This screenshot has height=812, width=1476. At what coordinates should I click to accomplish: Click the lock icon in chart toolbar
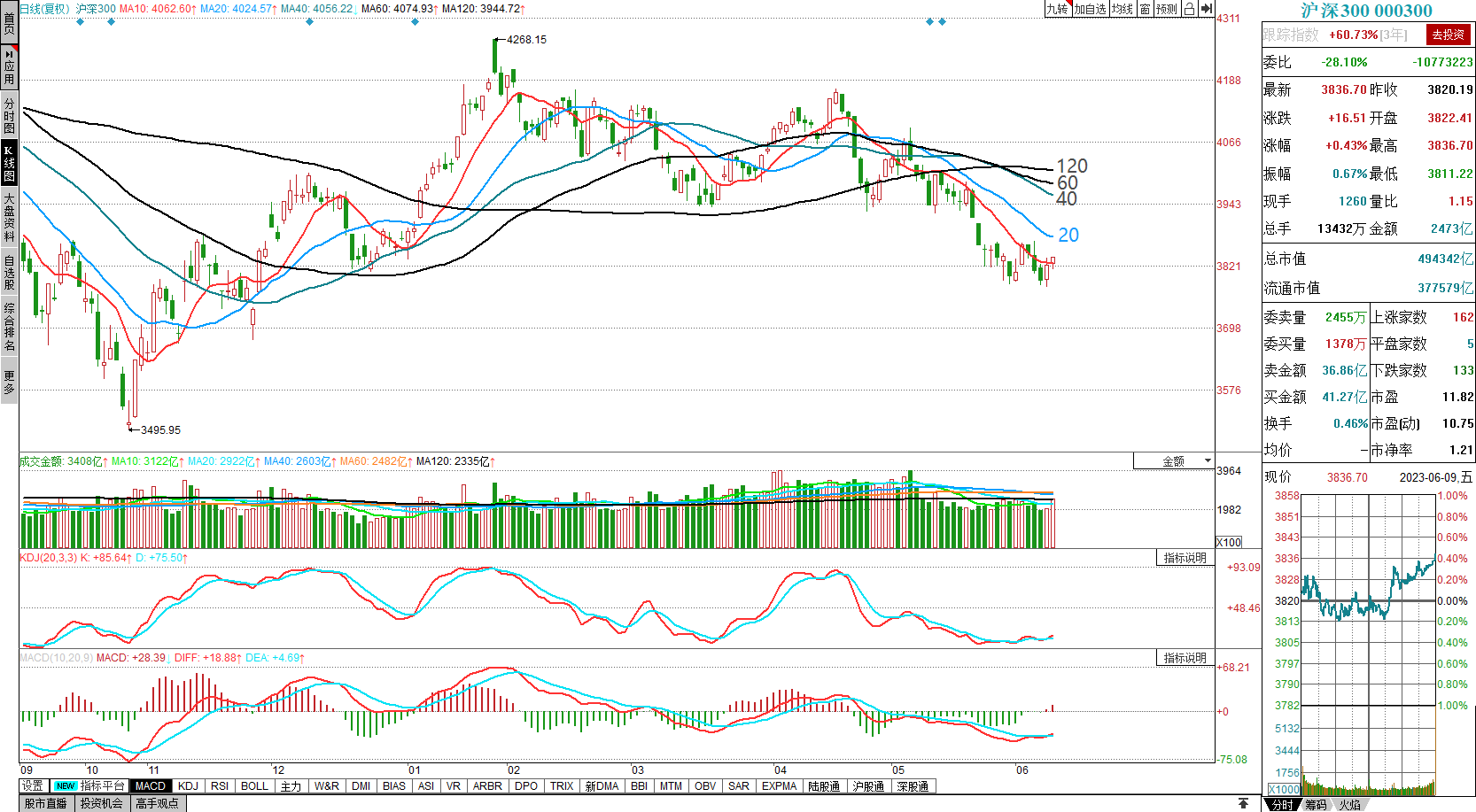coord(1189,9)
